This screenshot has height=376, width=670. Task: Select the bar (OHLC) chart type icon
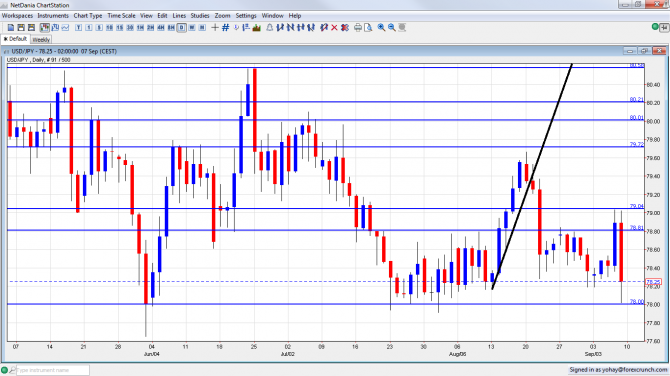coord(55,27)
